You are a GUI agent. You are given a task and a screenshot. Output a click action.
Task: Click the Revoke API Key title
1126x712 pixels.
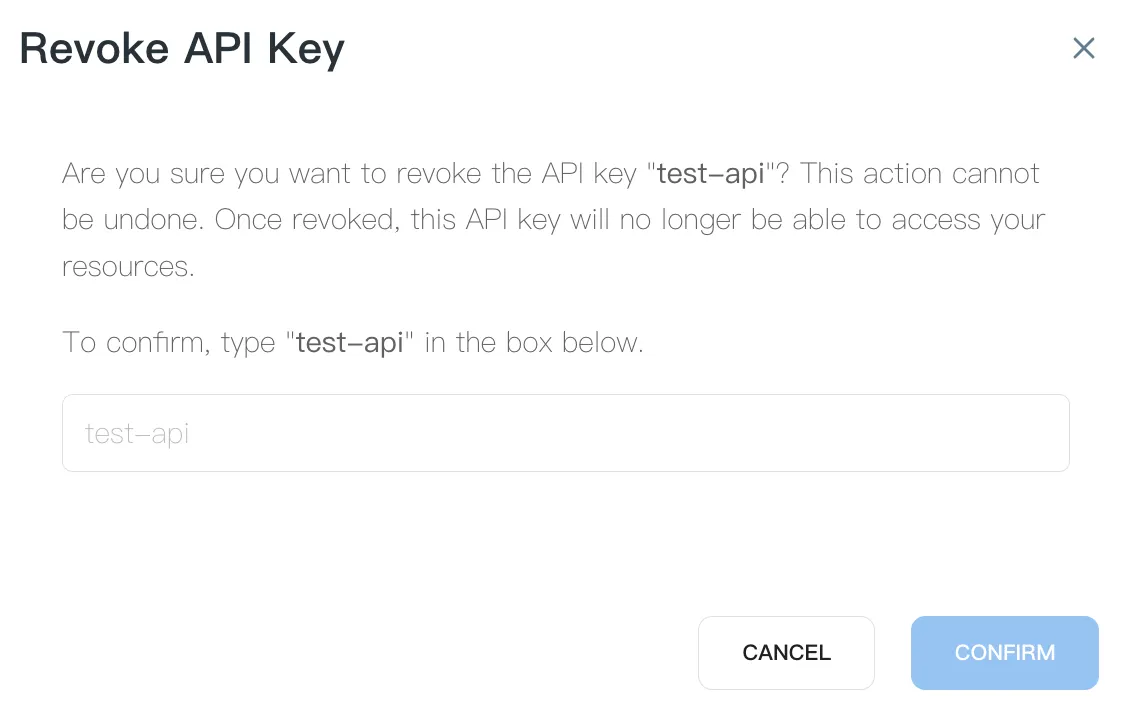181,48
